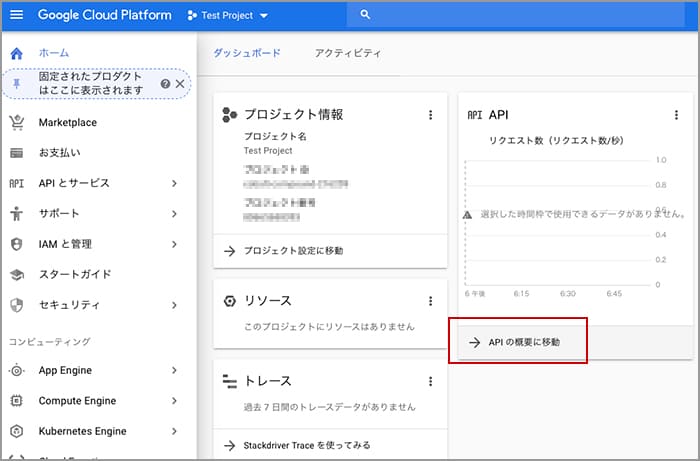Screen dimensions: 700x461
Task: Click the Google Cloud Platform logo text
Action: [104, 15]
